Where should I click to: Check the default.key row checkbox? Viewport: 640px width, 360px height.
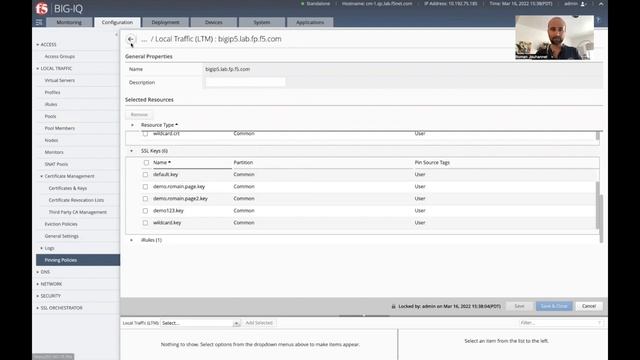(145, 175)
